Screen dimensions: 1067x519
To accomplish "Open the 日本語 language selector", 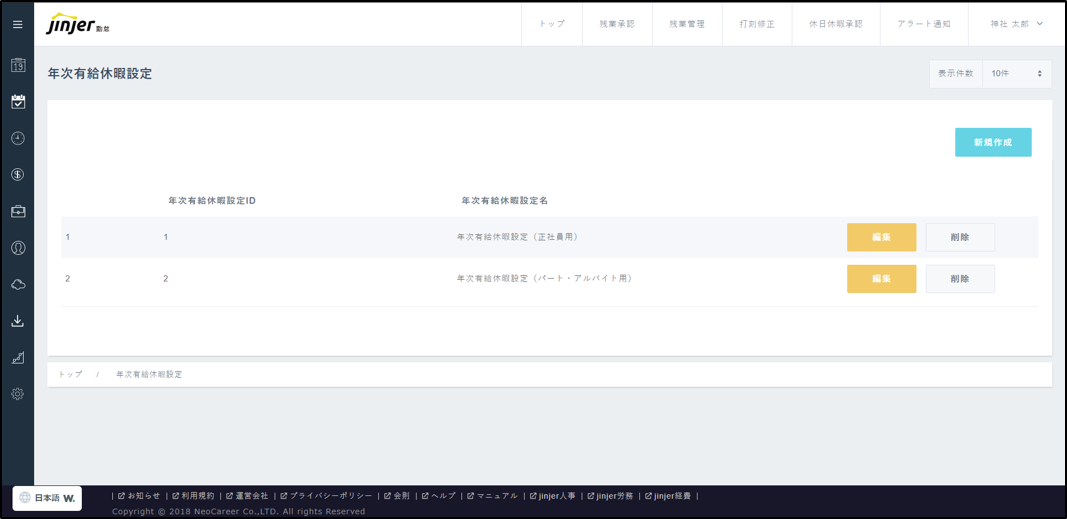I will click(x=47, y=498).
